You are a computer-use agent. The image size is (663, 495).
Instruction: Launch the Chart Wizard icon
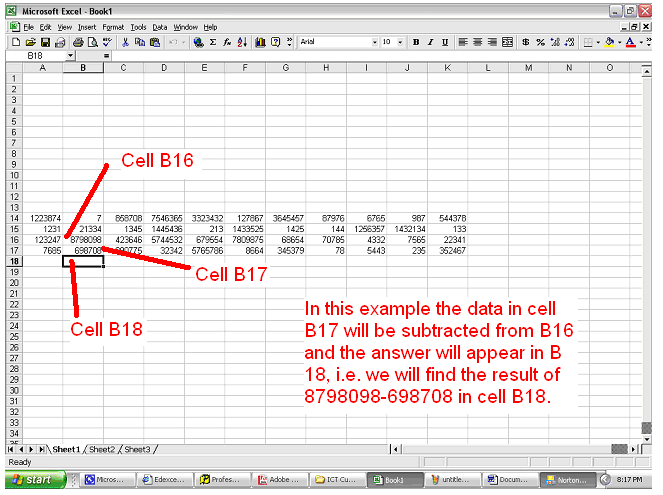[x=259, y=43]
